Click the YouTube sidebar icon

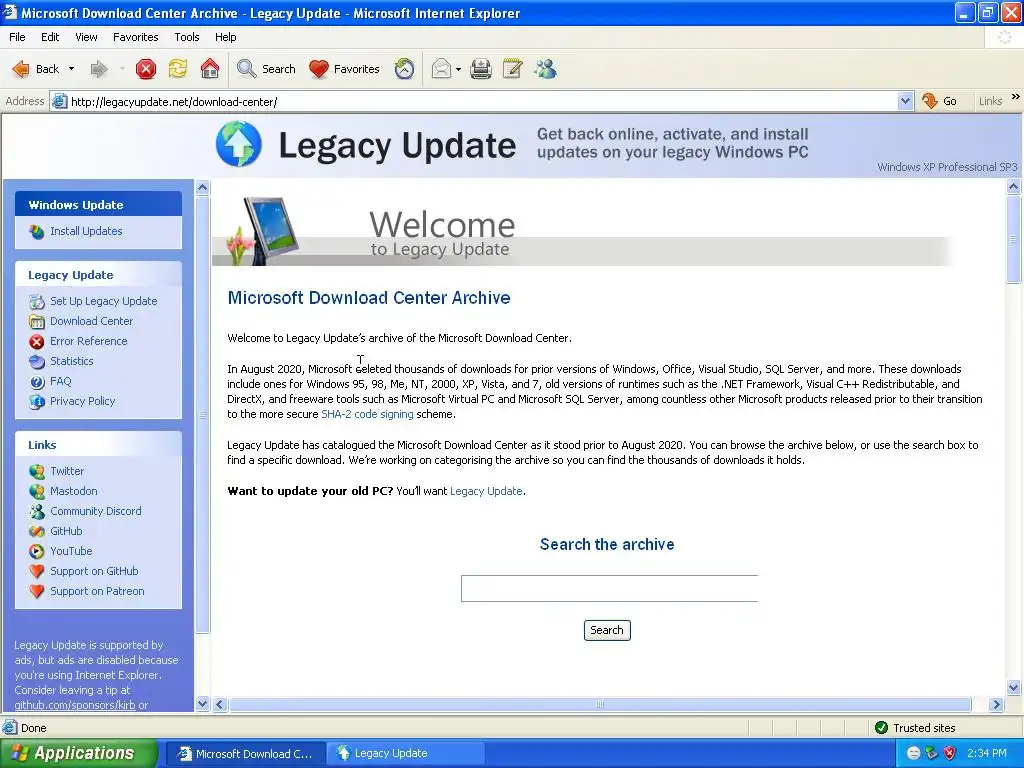37,551
